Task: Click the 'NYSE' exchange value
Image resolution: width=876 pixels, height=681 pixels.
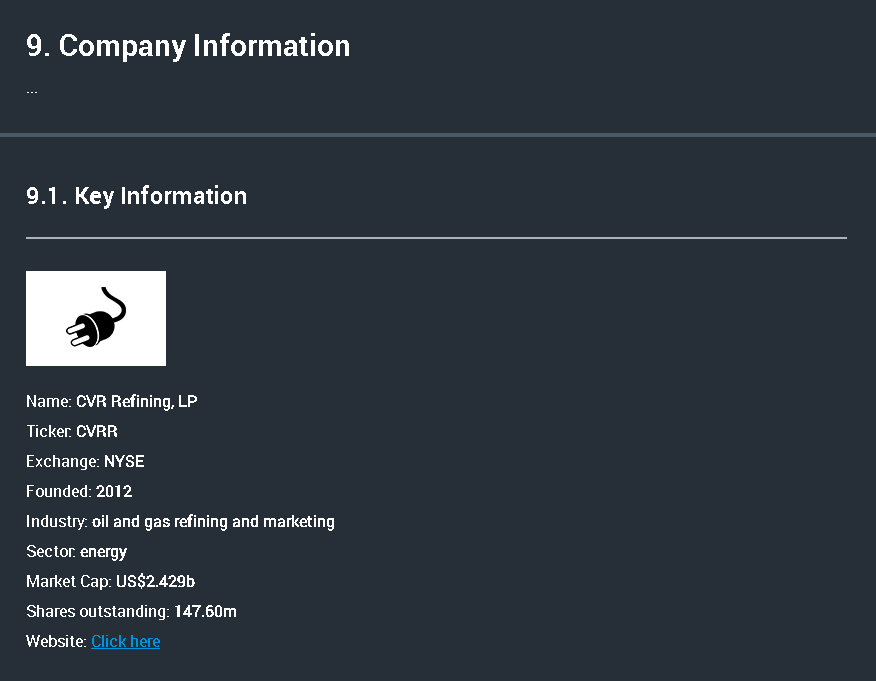Action: [x=124, y=461]
